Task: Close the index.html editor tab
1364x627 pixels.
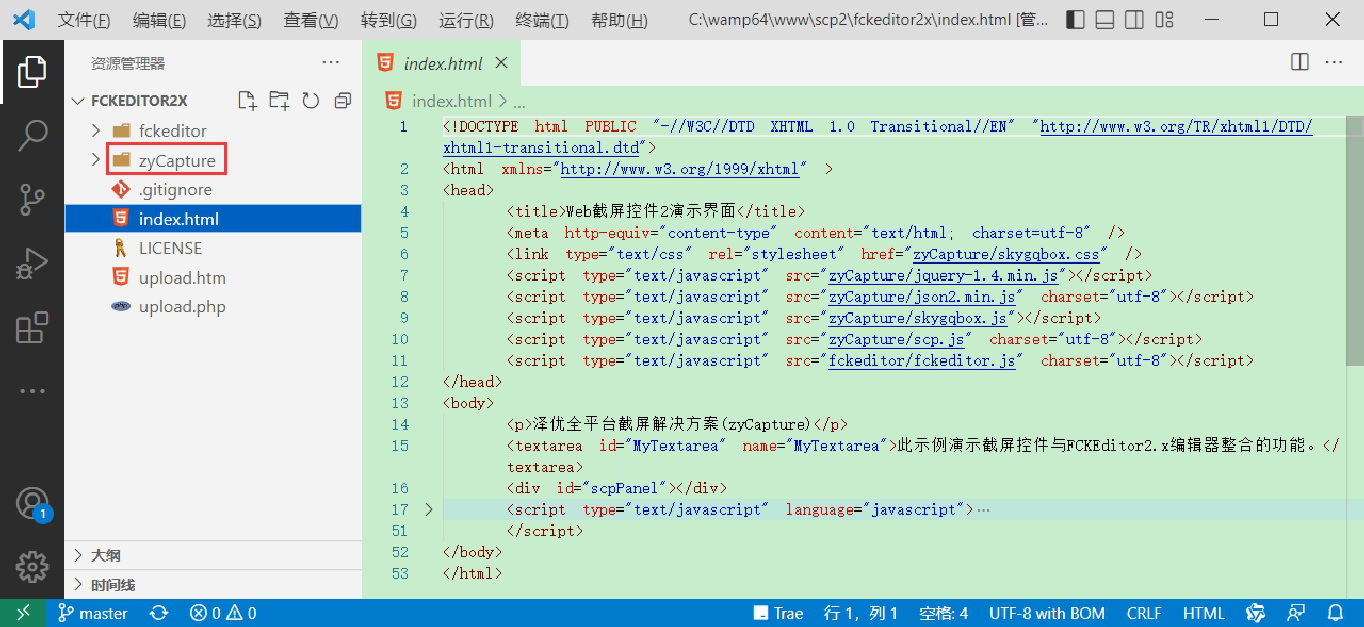Action: click(502, 63)
